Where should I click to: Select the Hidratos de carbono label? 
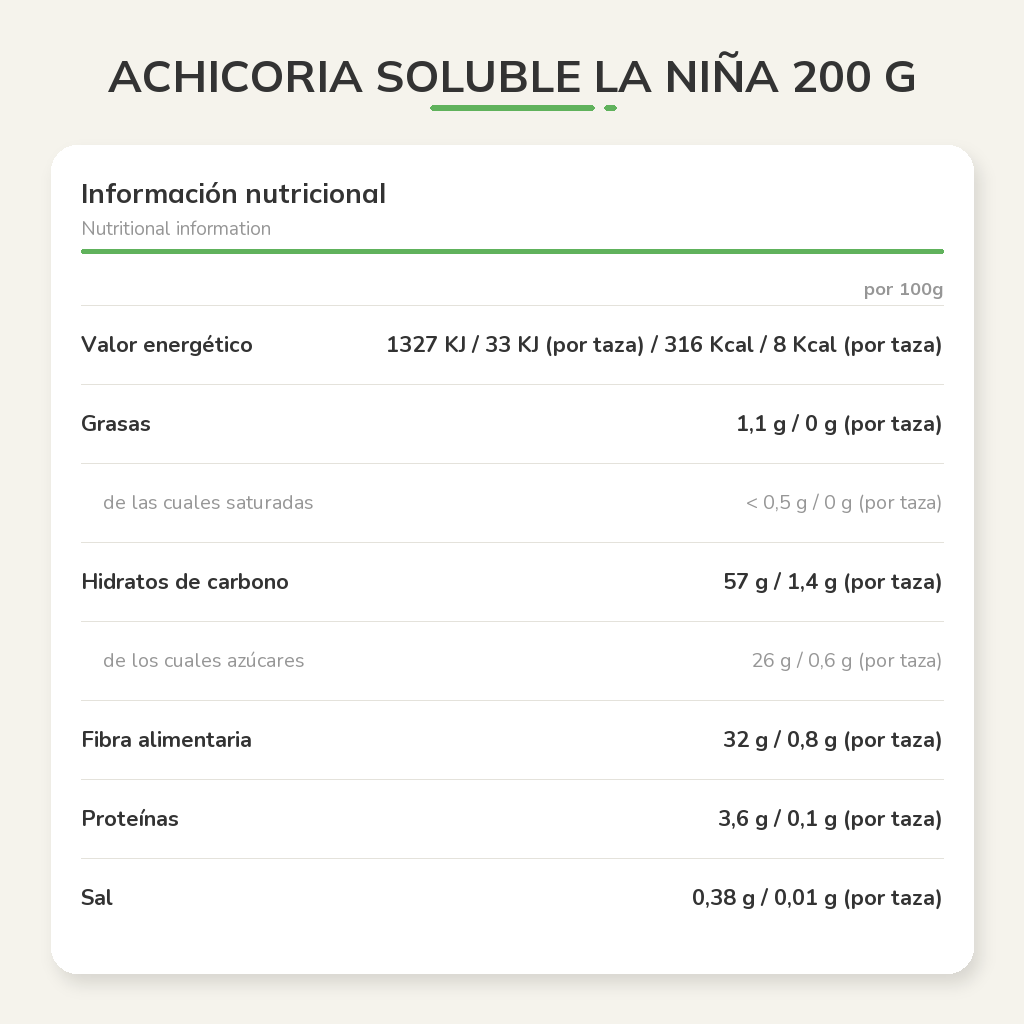pyautogui.click(x=185, y=582)
